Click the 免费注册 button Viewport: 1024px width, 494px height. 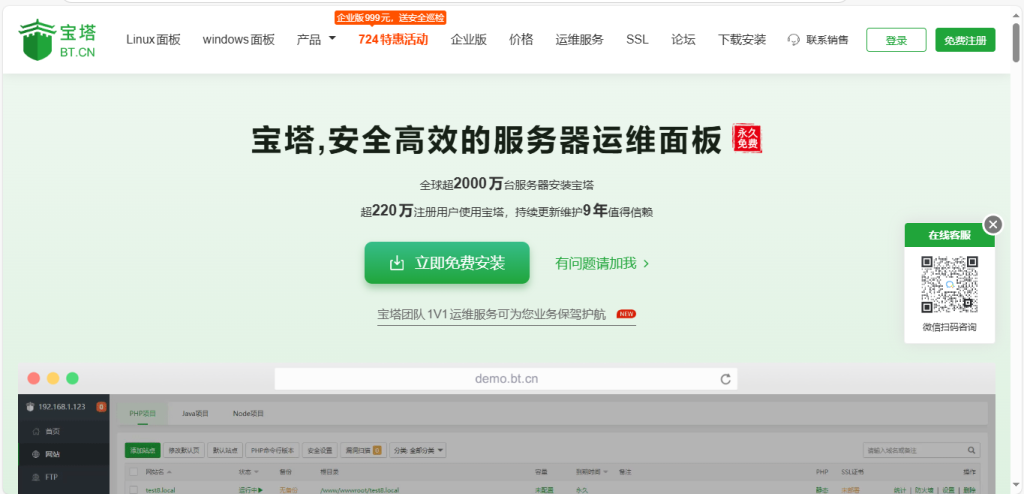(x=965, y=40)
